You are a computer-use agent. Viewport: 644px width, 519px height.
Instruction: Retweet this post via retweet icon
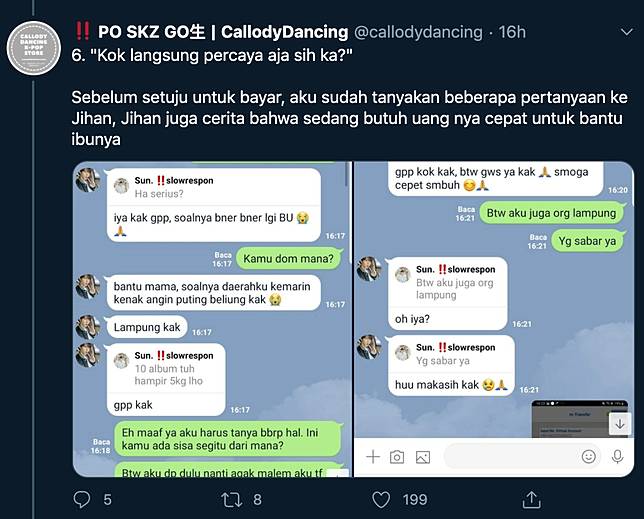click(x=231, y=500)
